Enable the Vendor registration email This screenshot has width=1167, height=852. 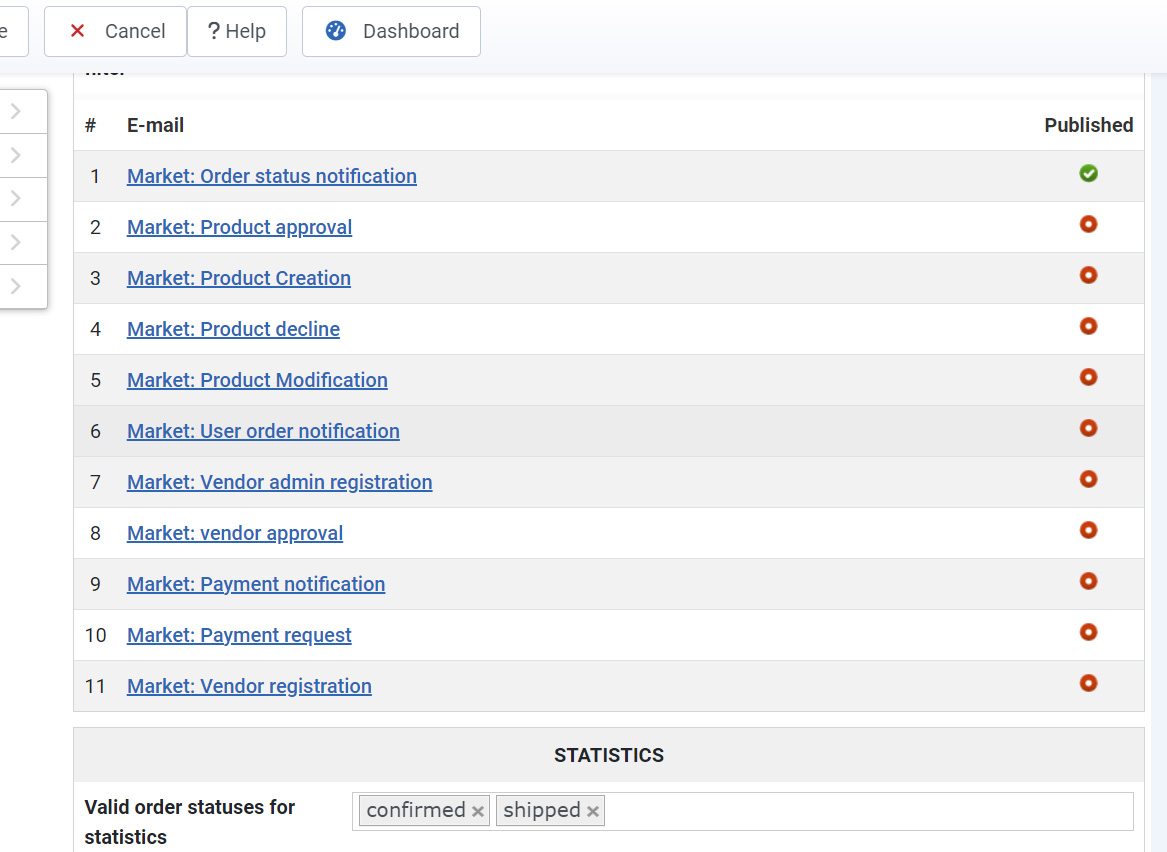[1088, 684]
